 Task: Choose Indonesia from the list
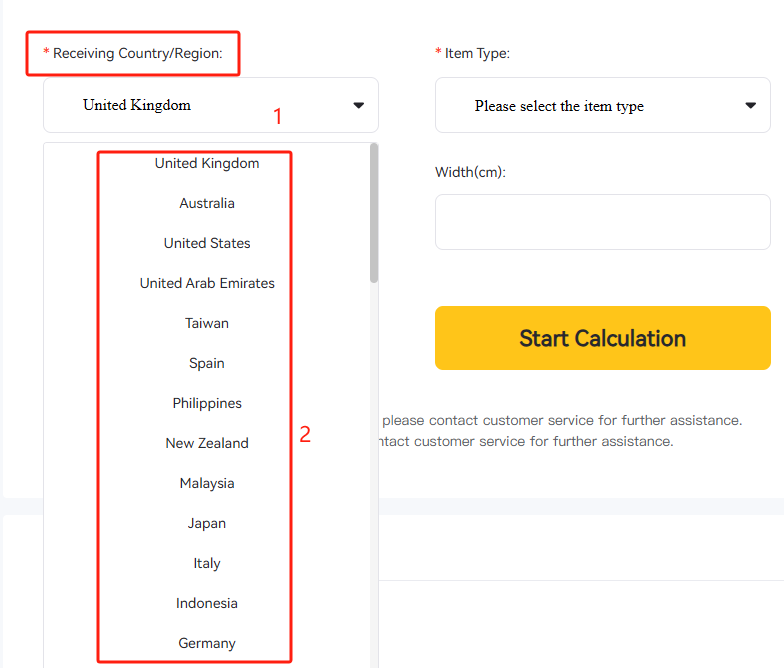point(207,603)
